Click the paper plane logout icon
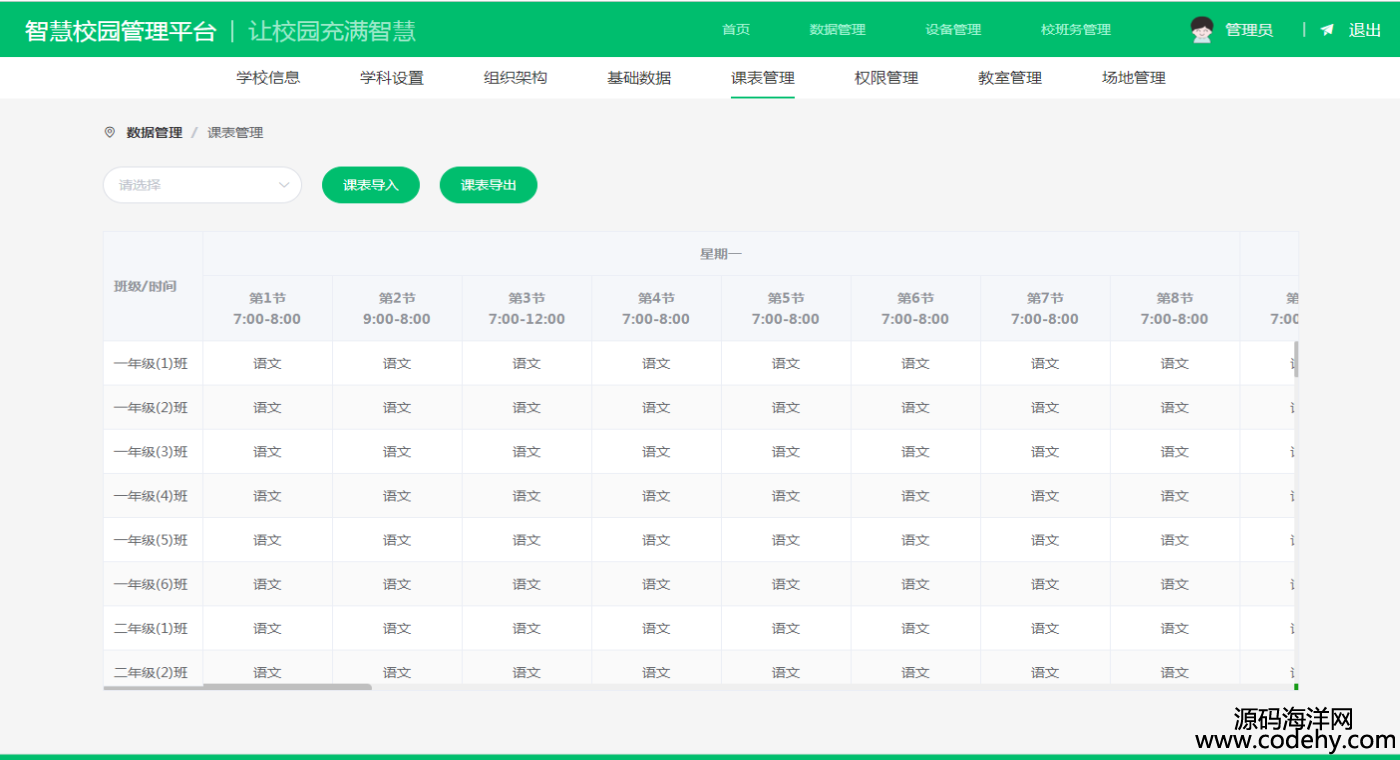The width and height of the screenshot is (1400, 760). pyautogui.click(x=1327, y=30)
